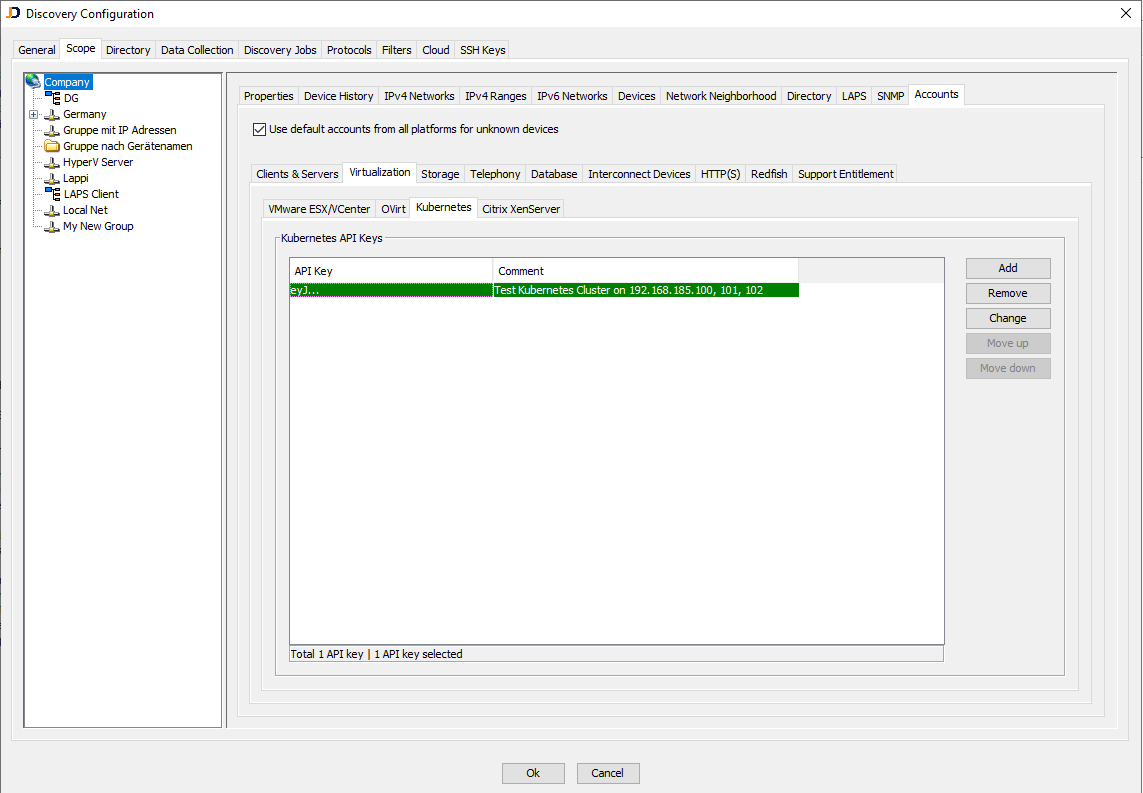Viewport: 1143px width, 793px height.
Task: Click the Change button
Action: (x=1007, y=317)
